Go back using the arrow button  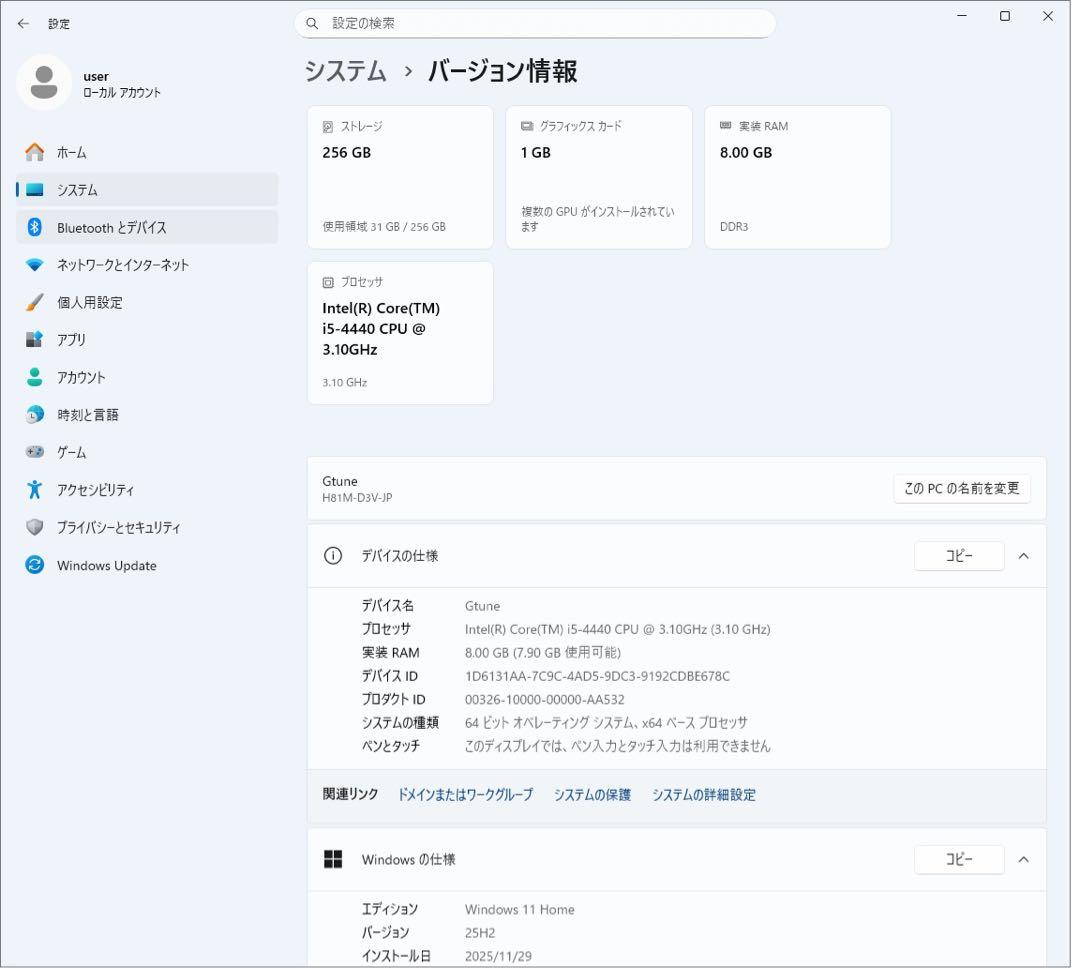(22, 23)
